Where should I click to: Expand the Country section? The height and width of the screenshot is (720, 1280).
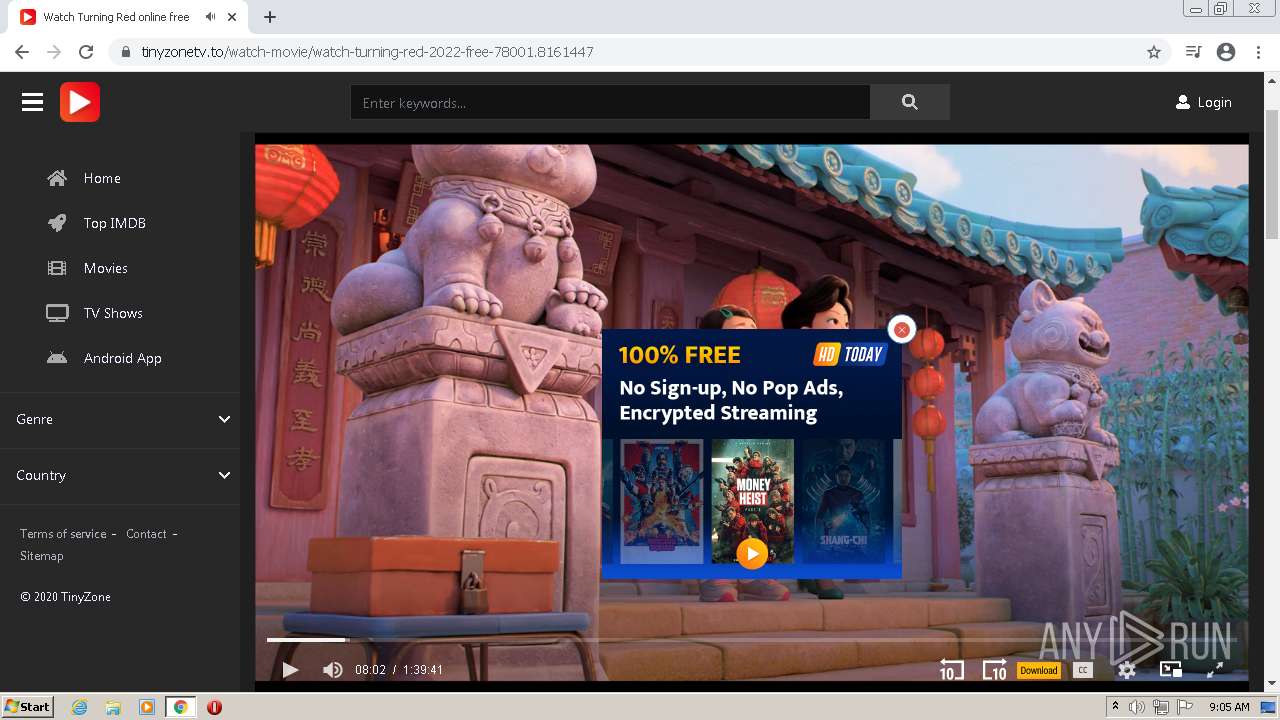[120, 475]
